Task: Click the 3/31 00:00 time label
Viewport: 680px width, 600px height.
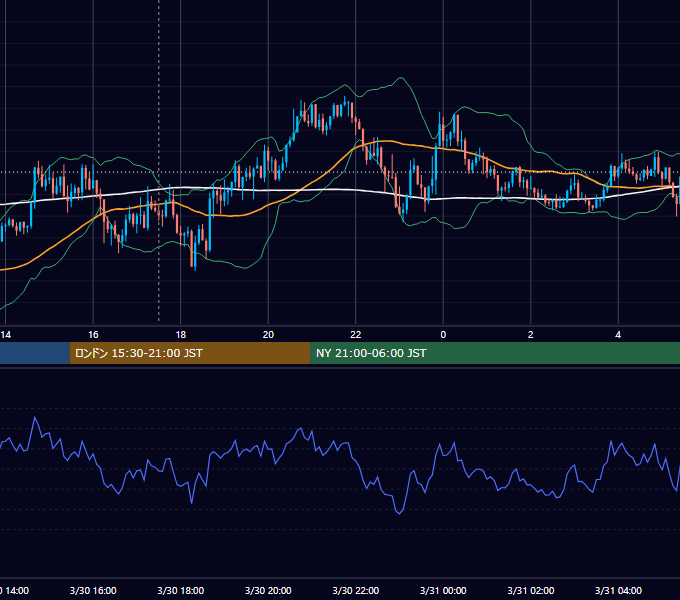Action: pyautogui.click(x=443, y=590)
